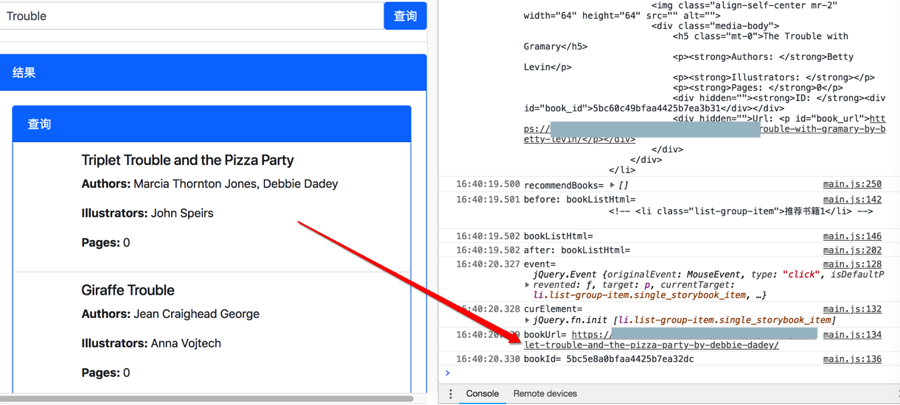Click Pages: 0 under Triplet Trouble

(x=106, y=243)
